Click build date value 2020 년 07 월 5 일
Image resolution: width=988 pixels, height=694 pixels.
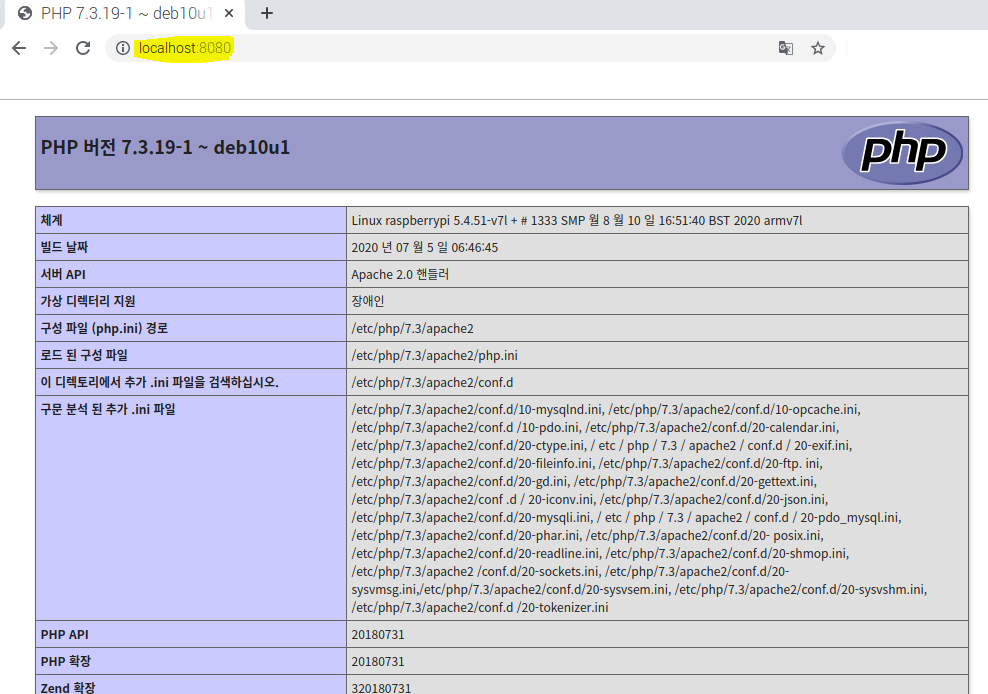click(x=425, y=247)
